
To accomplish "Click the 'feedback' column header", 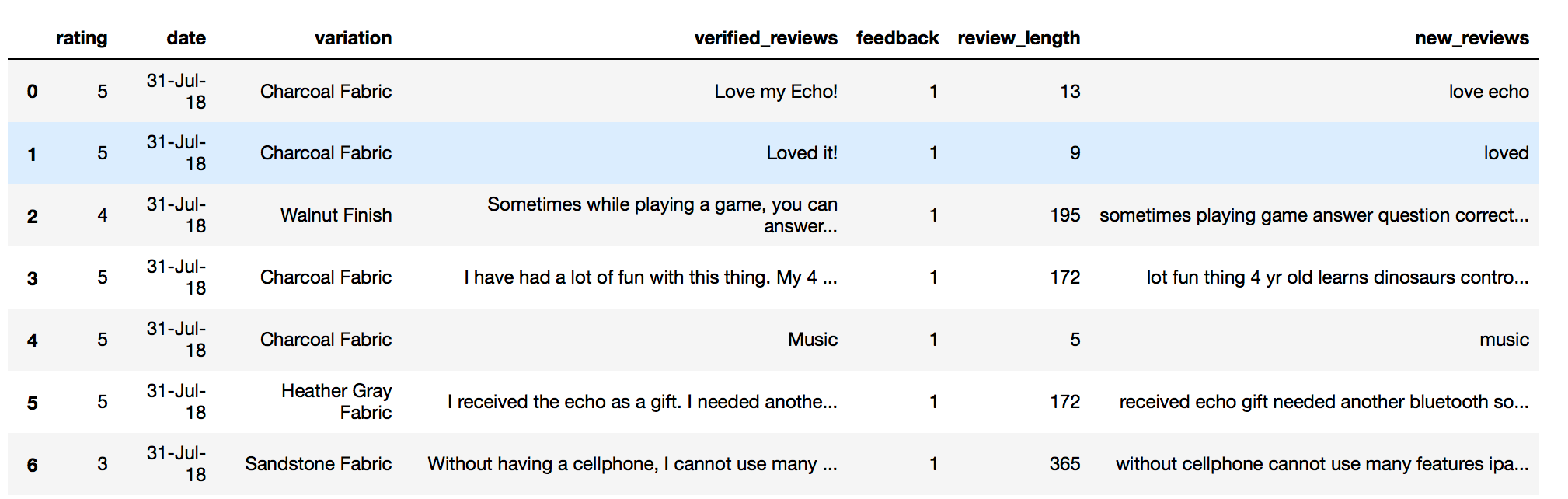I will (897, 38).
